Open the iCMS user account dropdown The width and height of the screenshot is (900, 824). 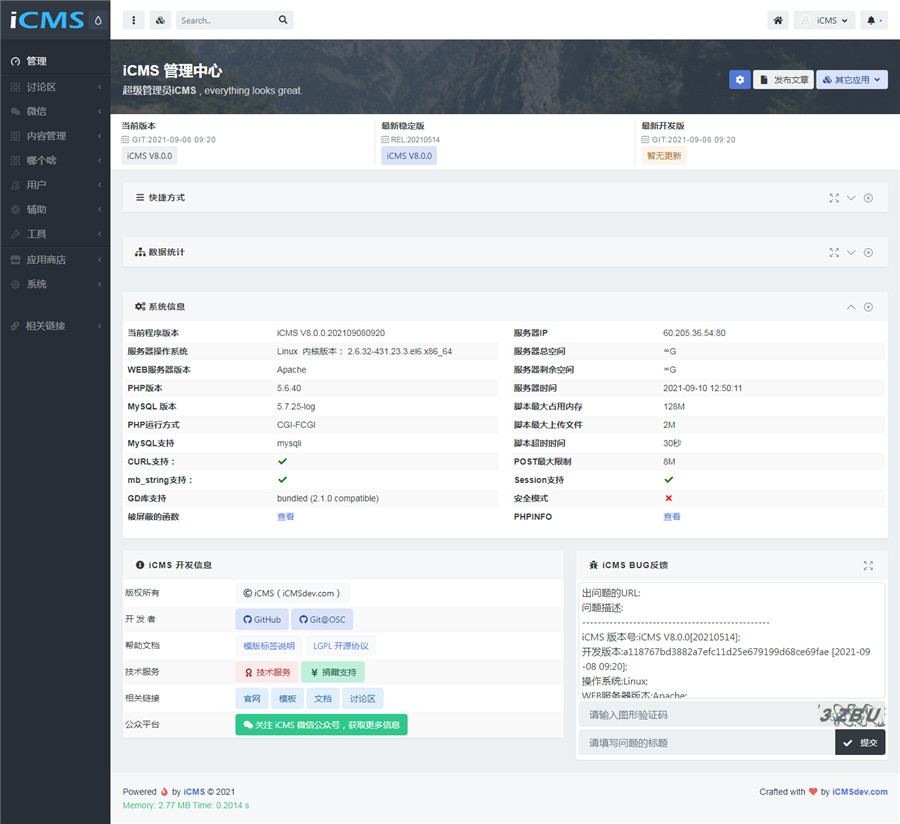click(824, 20)
